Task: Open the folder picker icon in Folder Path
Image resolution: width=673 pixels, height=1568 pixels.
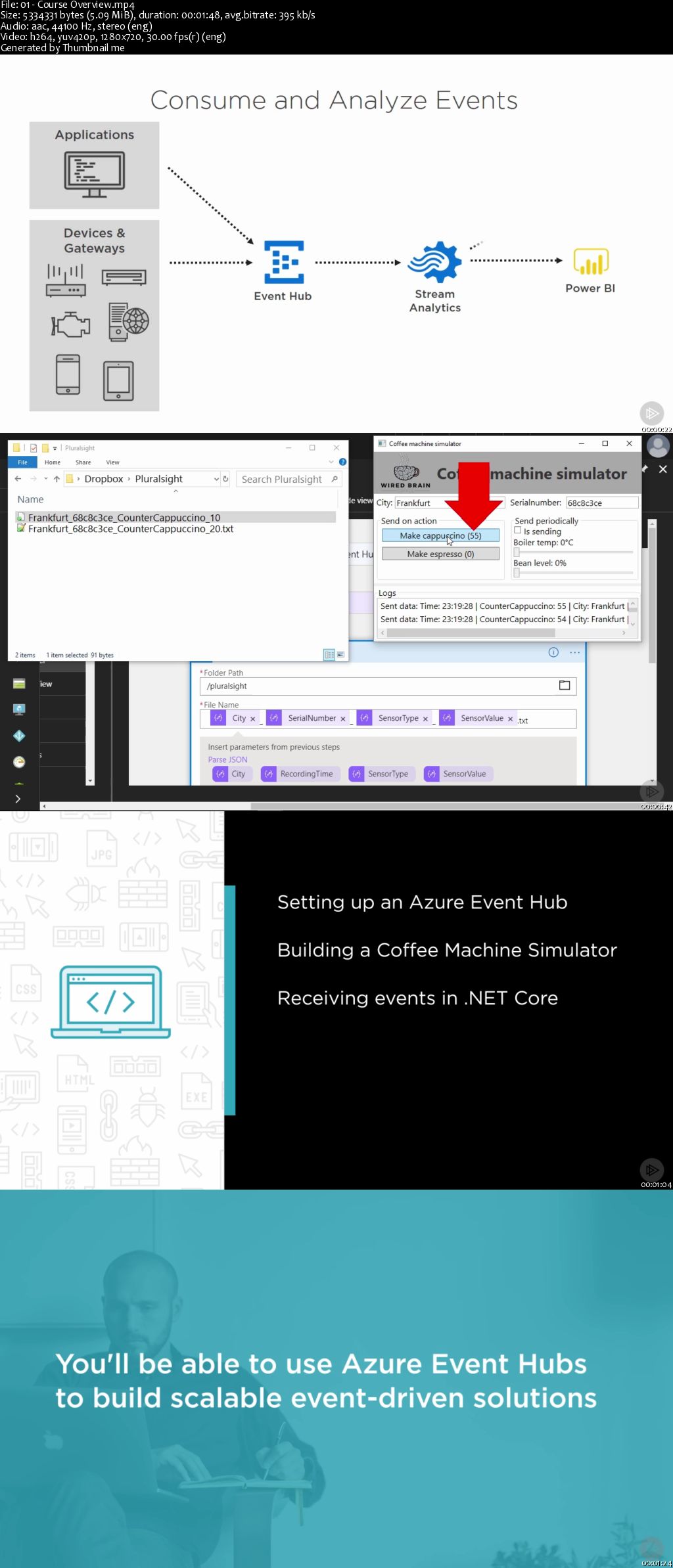Action: (x=565, y=686)
